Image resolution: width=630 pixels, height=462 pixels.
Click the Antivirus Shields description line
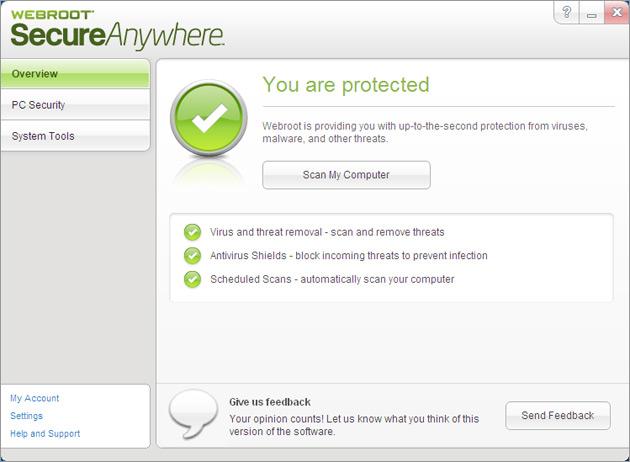pos(349,256)
